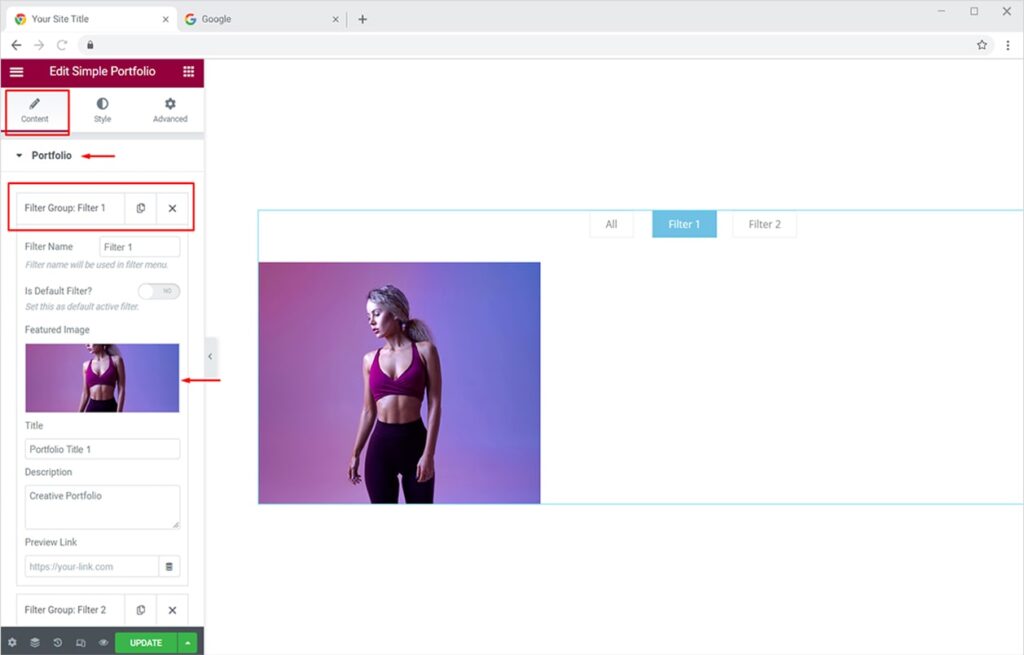
Task: Open the widgets grid panel icon
Action: 189,72
